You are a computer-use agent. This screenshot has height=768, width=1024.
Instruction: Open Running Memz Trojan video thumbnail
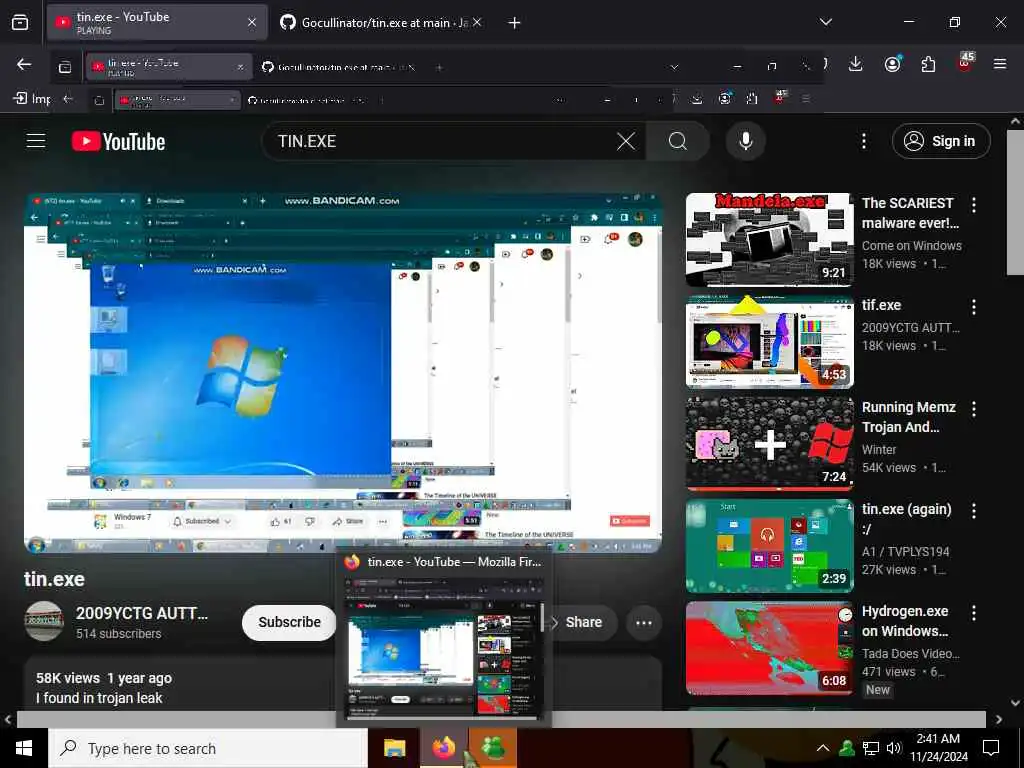[x=769, y=443]
